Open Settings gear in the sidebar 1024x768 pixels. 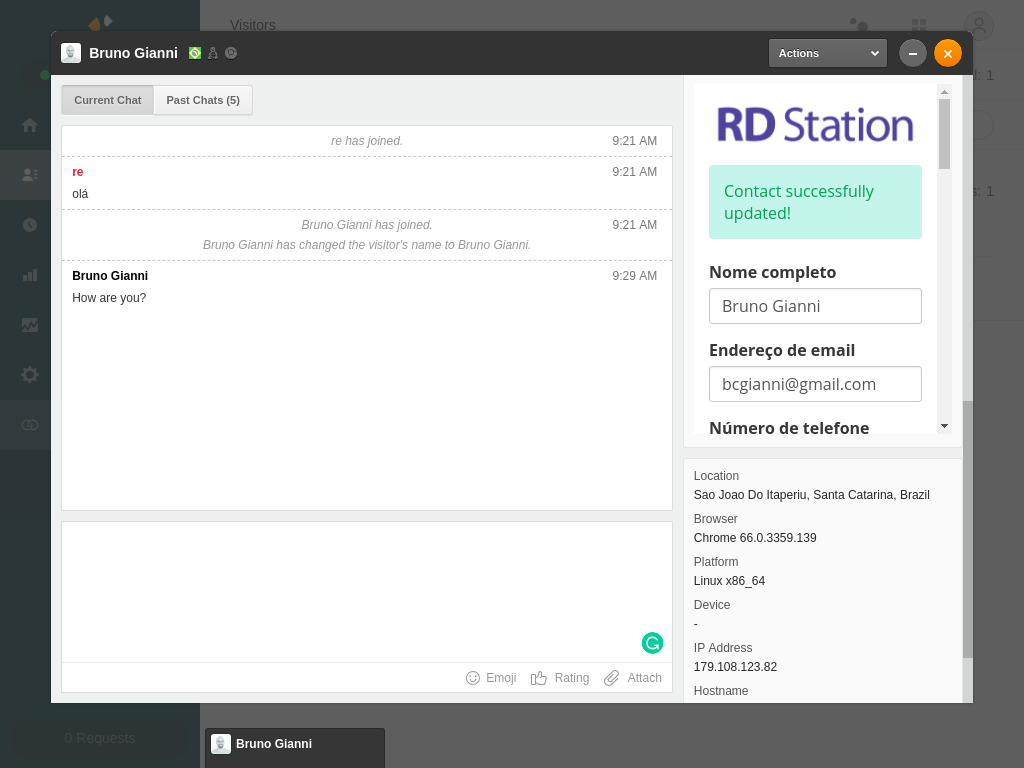[x=30, y=375]
